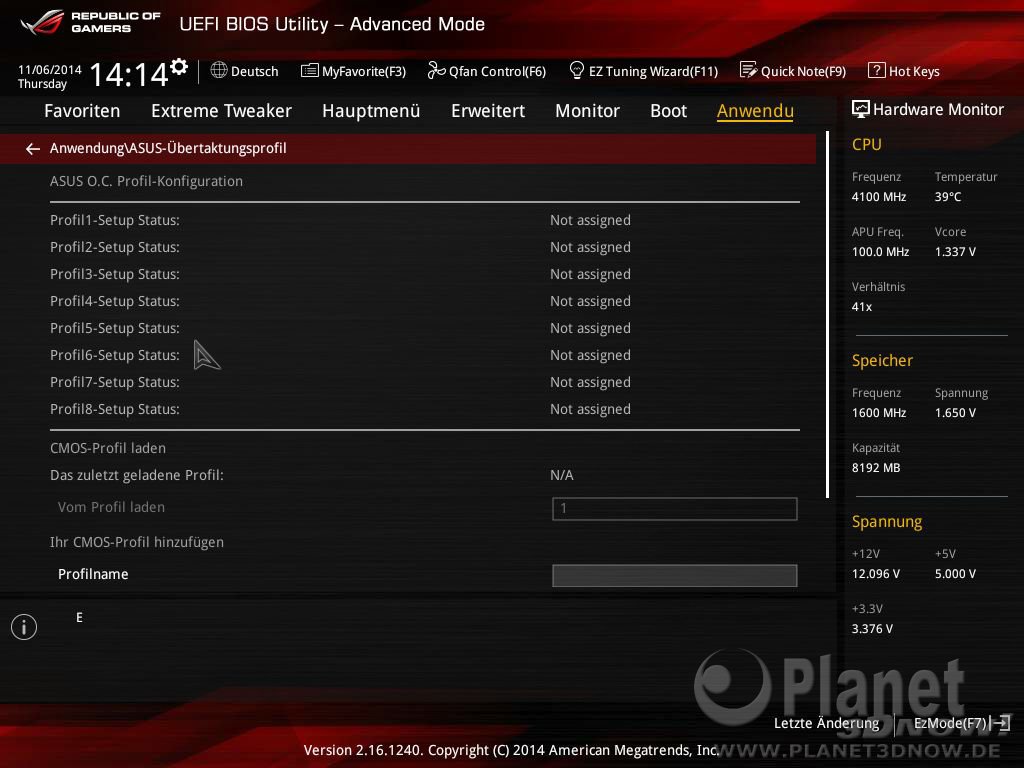
Task: Go to the Erweitert tab
Action: (x=488, y=111)
